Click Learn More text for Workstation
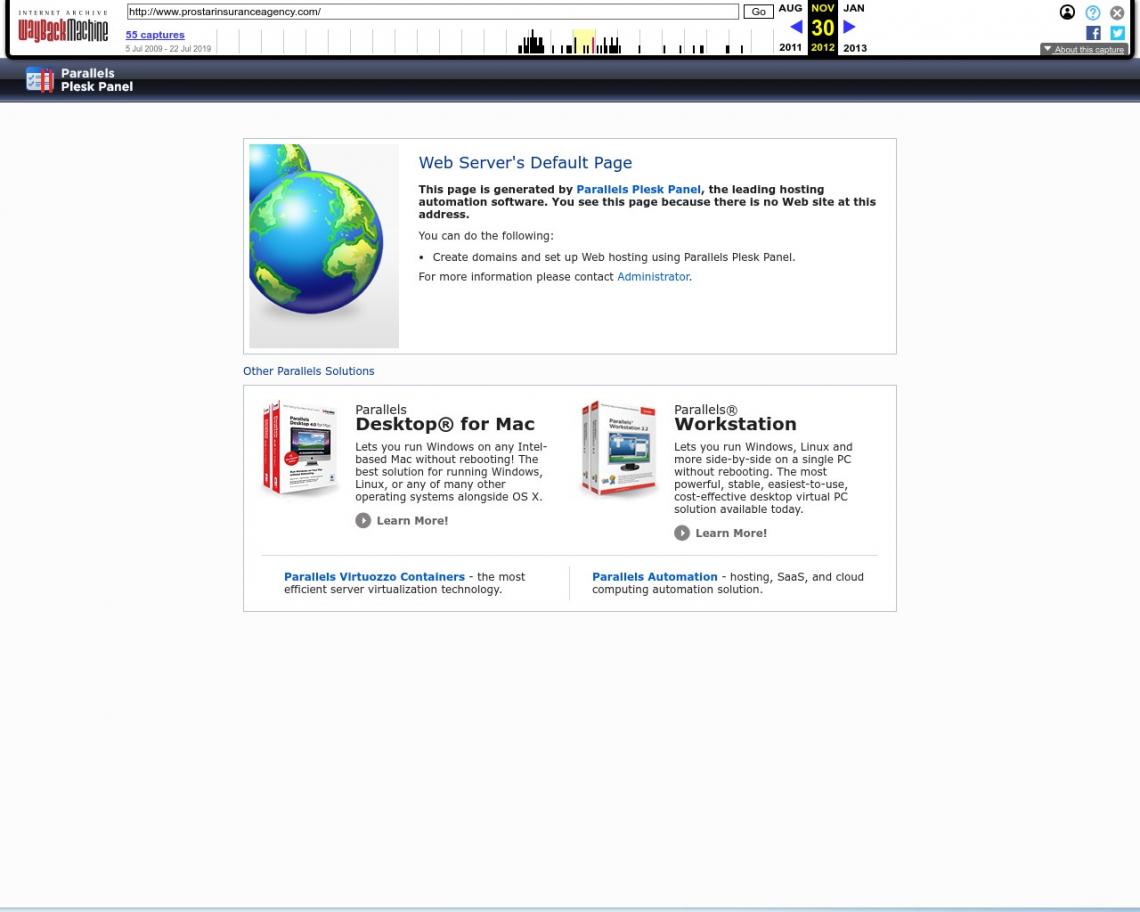 point(731,533)
